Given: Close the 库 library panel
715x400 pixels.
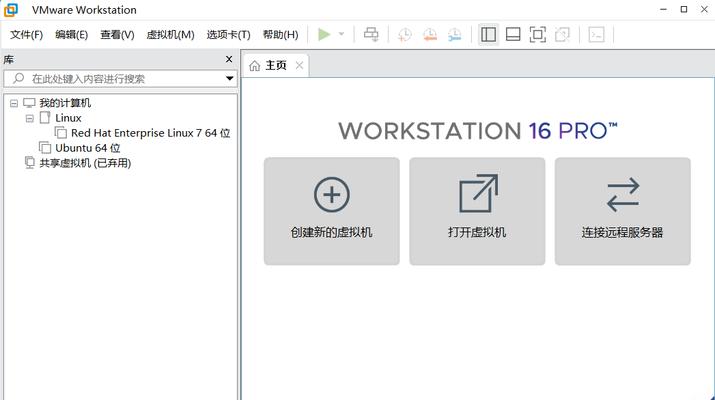Looking at the screenshot, I should coord(229,59).
